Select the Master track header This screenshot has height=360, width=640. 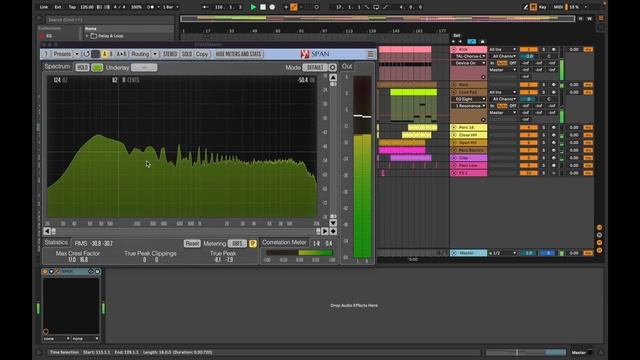tap(469, 253)
